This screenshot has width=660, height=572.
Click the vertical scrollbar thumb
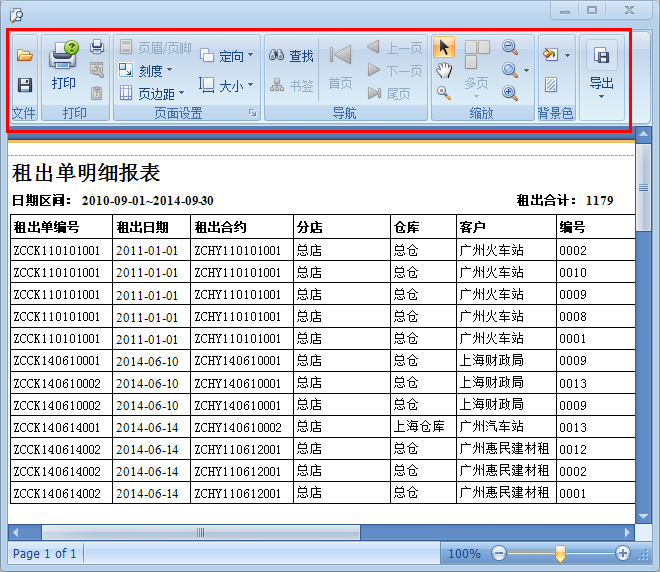pos(643,187)
